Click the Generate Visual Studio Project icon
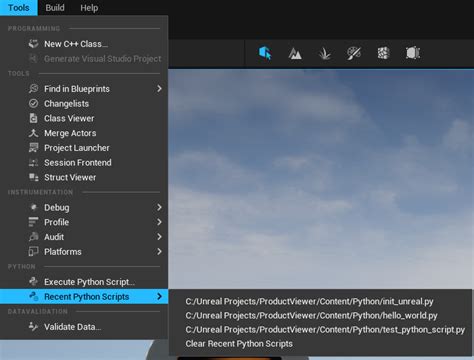Screen dimensions: 474x360 (x=33, y=59)
